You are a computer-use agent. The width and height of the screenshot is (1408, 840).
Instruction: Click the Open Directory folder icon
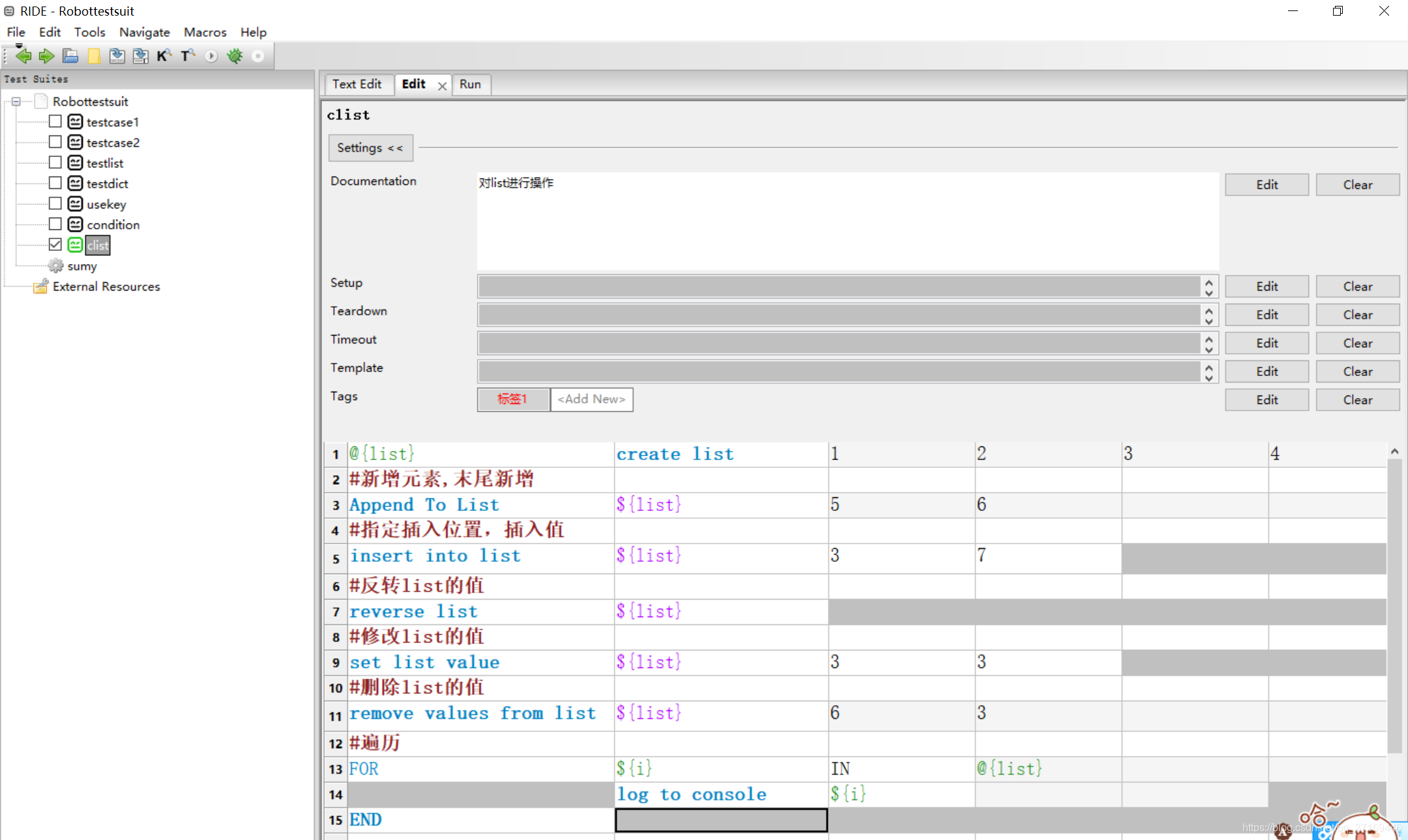[94, 56]
